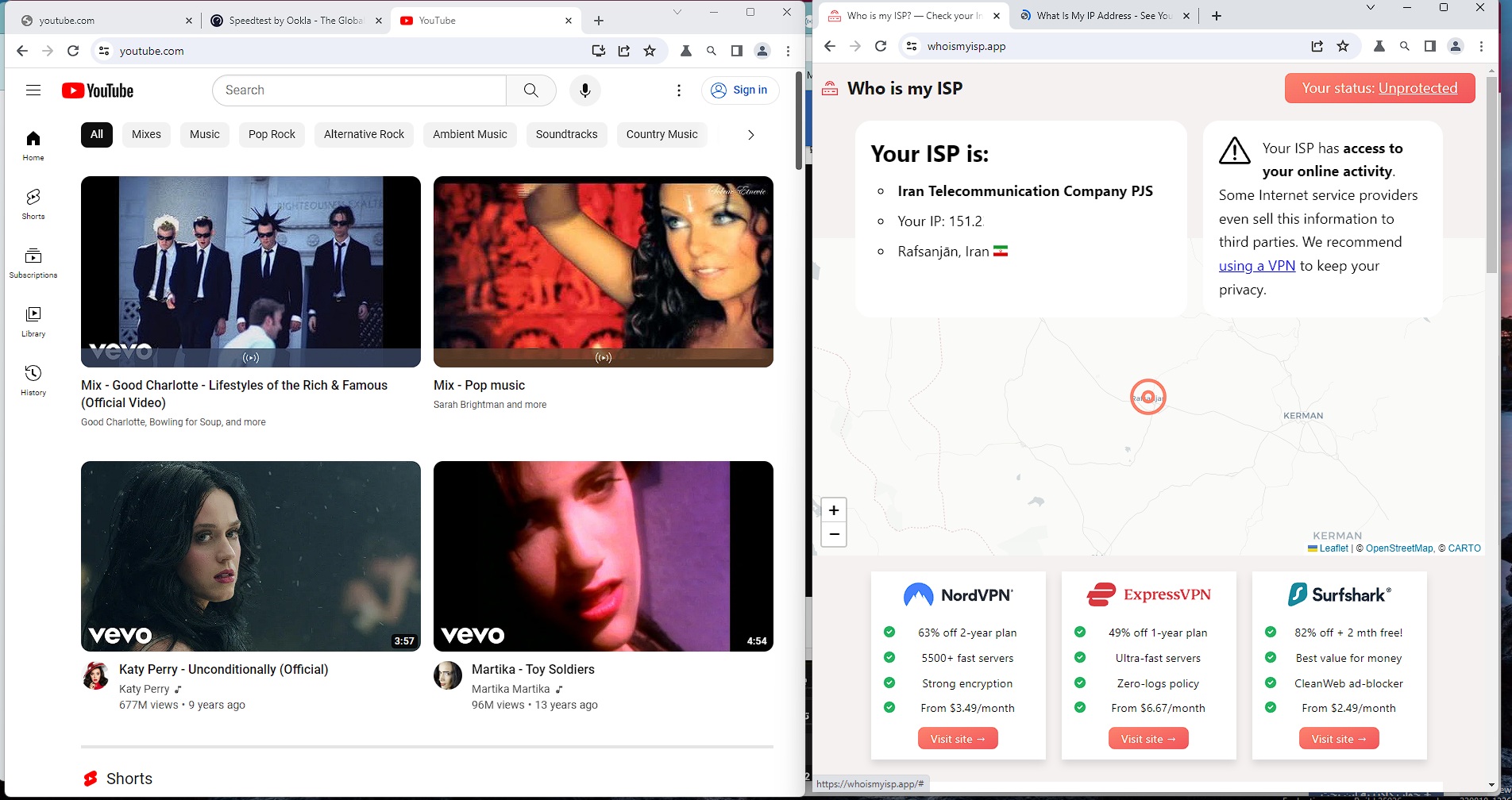Select the Music filter chip
Screen dimensions: 1512x800
[x=205, y=134]
